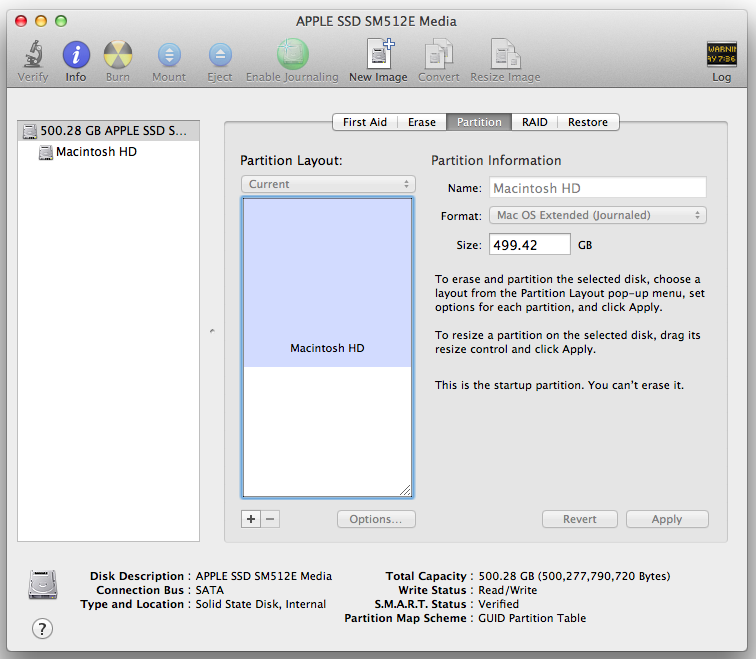Screen dimensions: 756x659
Task: Switch to the First Aid tab
Action: (x=364, y=122)
